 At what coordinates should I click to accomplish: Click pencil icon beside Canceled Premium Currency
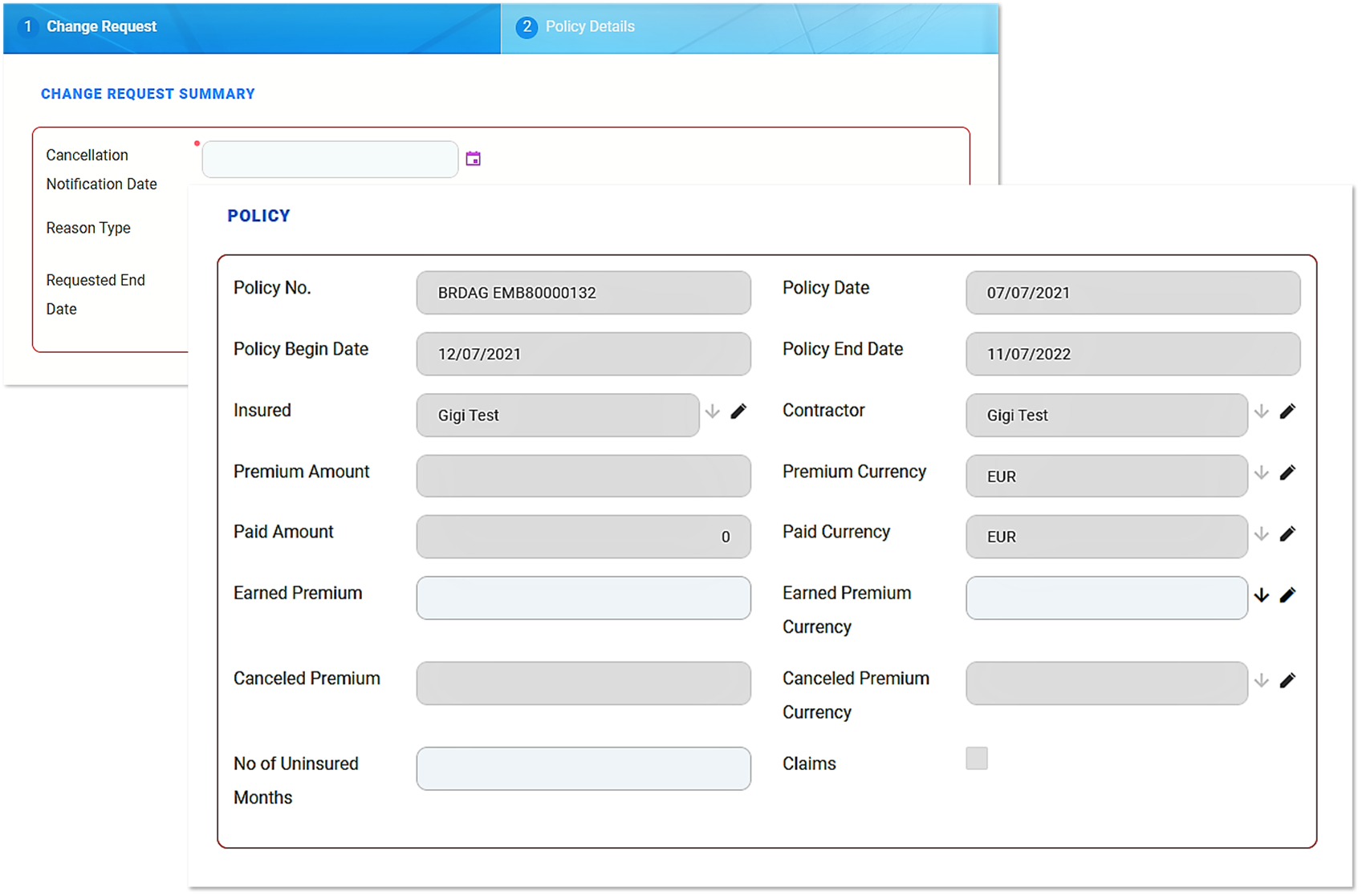click(x=1287, y=681)
